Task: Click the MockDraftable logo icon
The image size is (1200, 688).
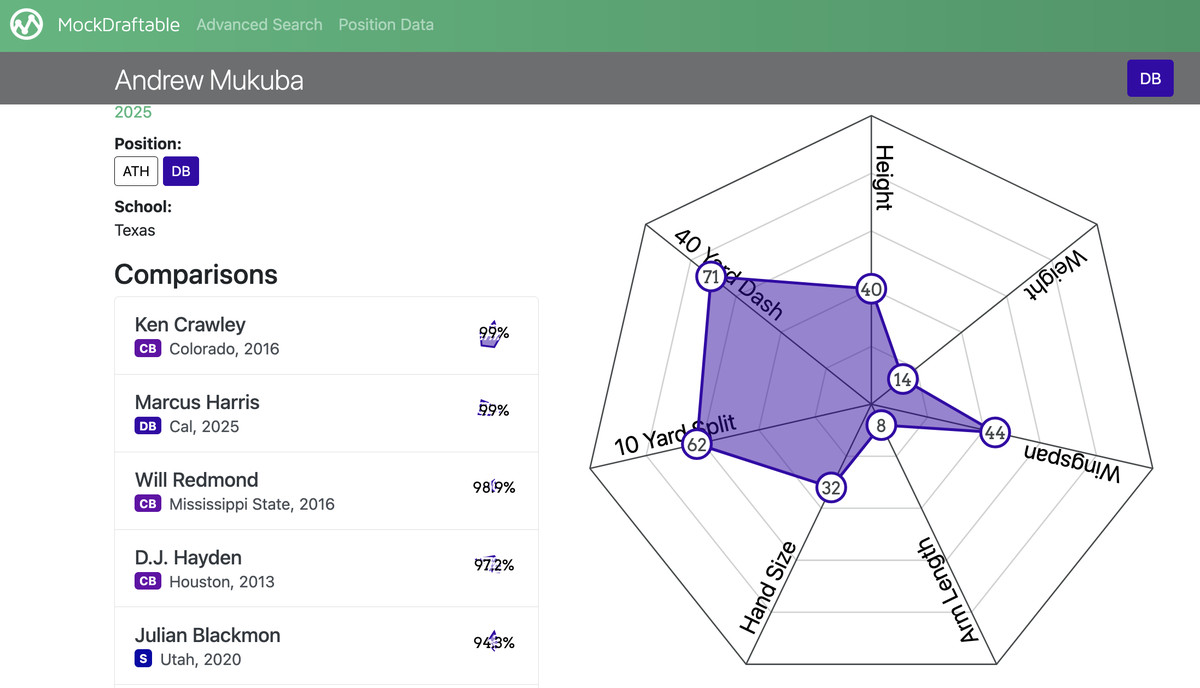Action: [27, 25]
